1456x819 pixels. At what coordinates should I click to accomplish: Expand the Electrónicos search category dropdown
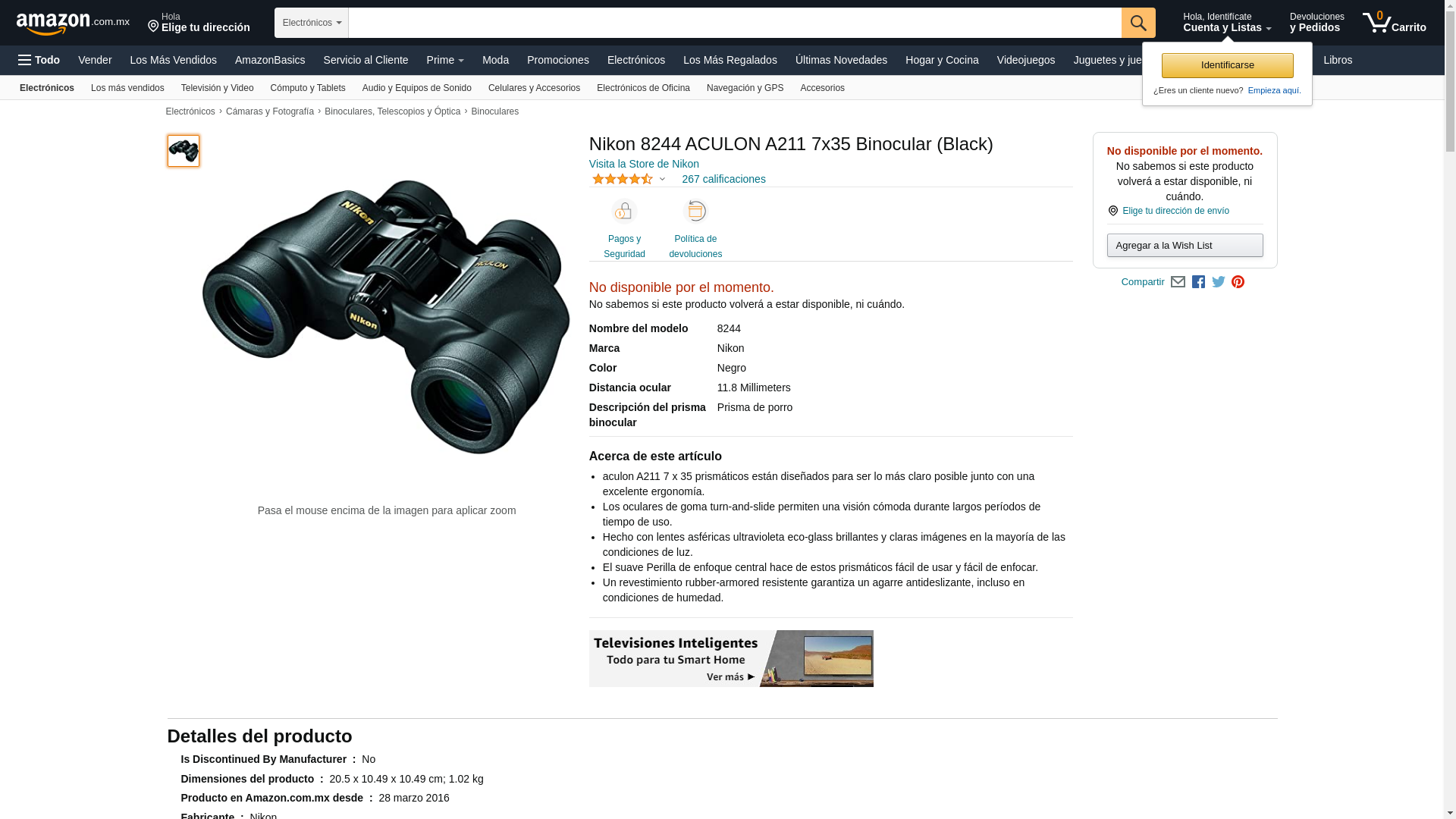[312, 23]
